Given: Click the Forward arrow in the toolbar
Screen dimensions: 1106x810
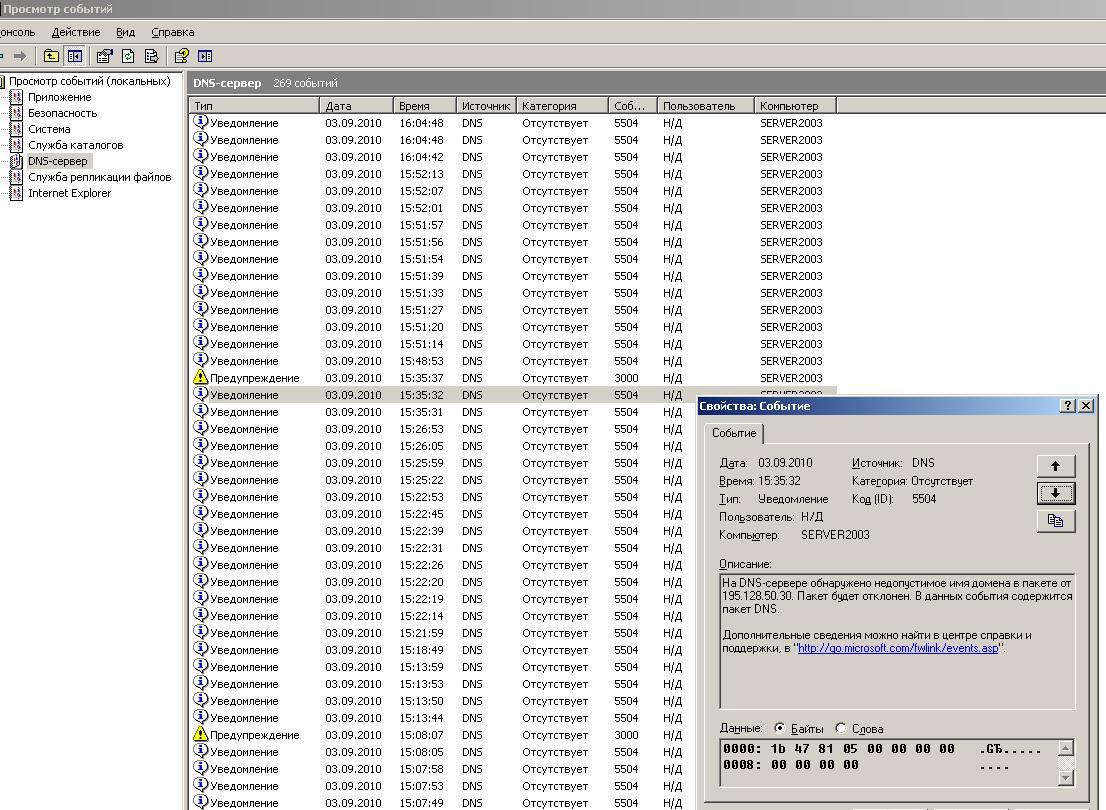Looking at the screenshot, I should click(x=20, y=56).
